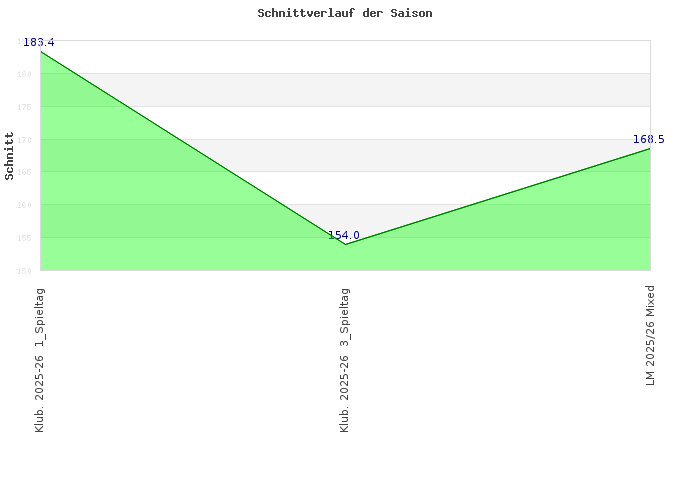The width and height of the screenshot is (690, 500).
Task: Click the 154.0 data label
Action: 344,236
